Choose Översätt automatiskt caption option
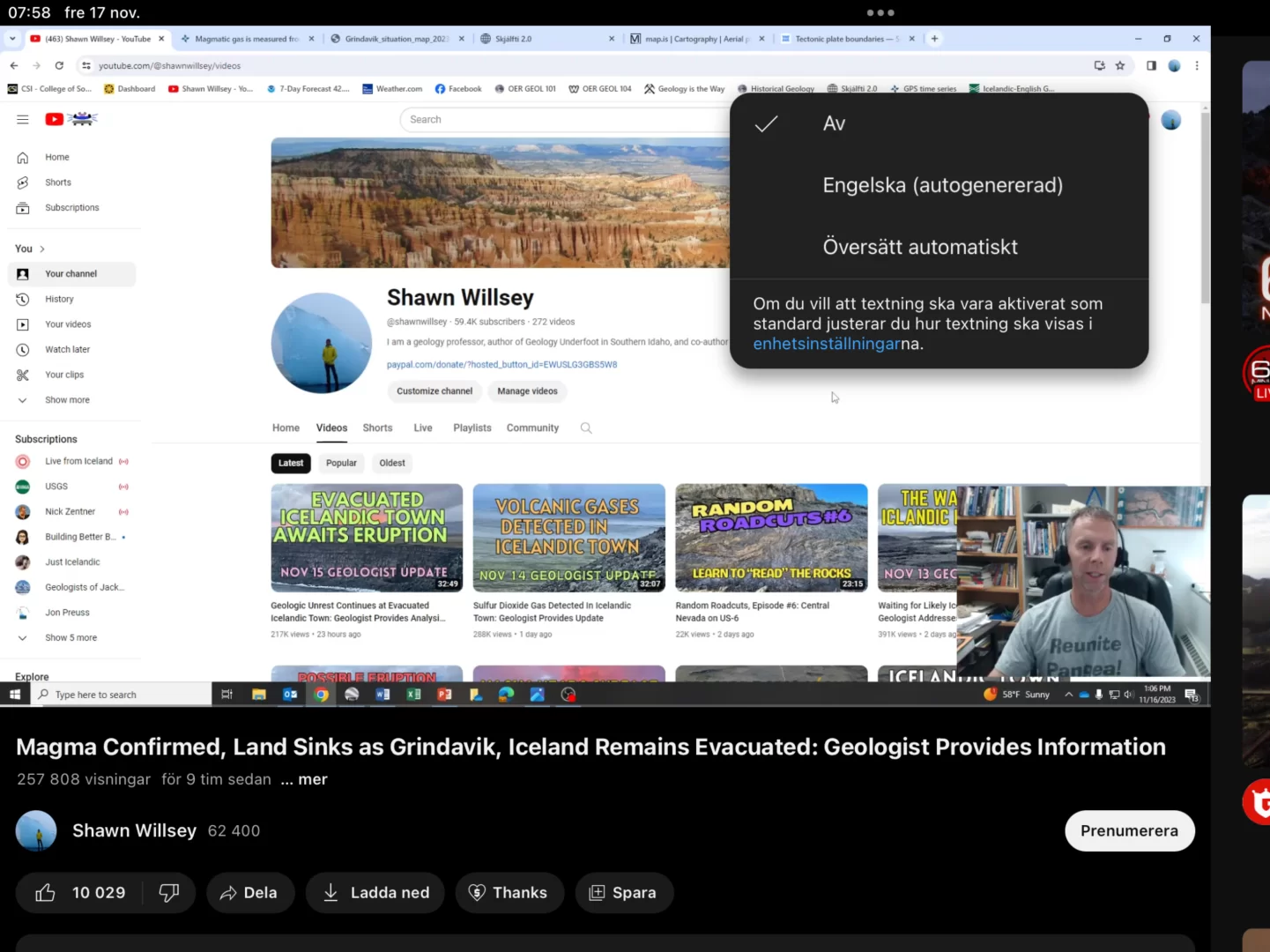 tap(919, 247)
